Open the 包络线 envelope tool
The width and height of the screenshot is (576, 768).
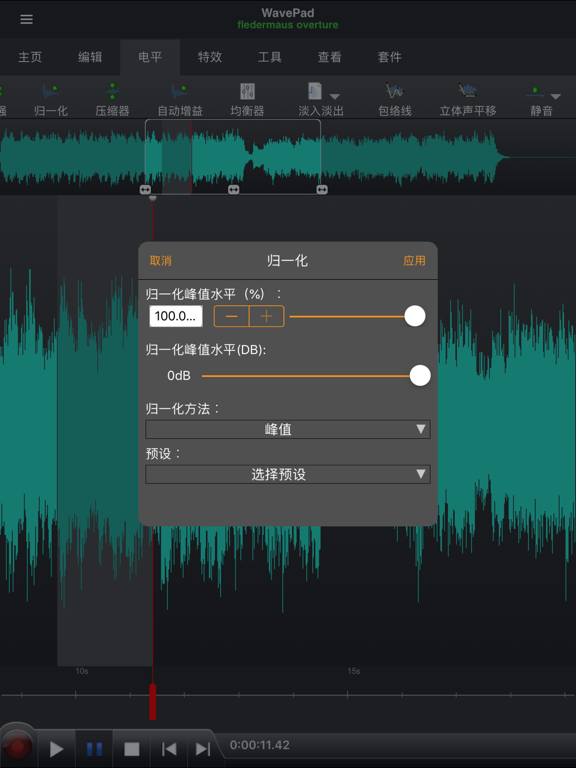coord(395,100)
